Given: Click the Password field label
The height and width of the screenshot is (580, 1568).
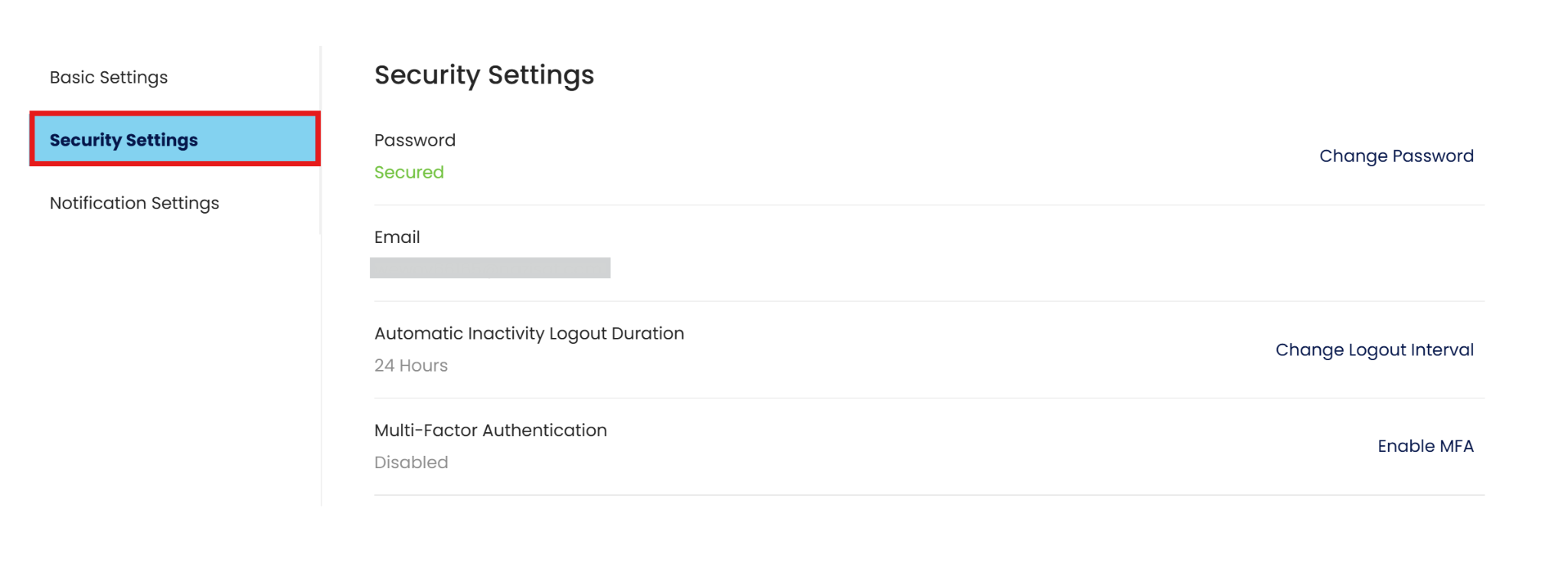Looking at the screenshot, I should [414, 140].
